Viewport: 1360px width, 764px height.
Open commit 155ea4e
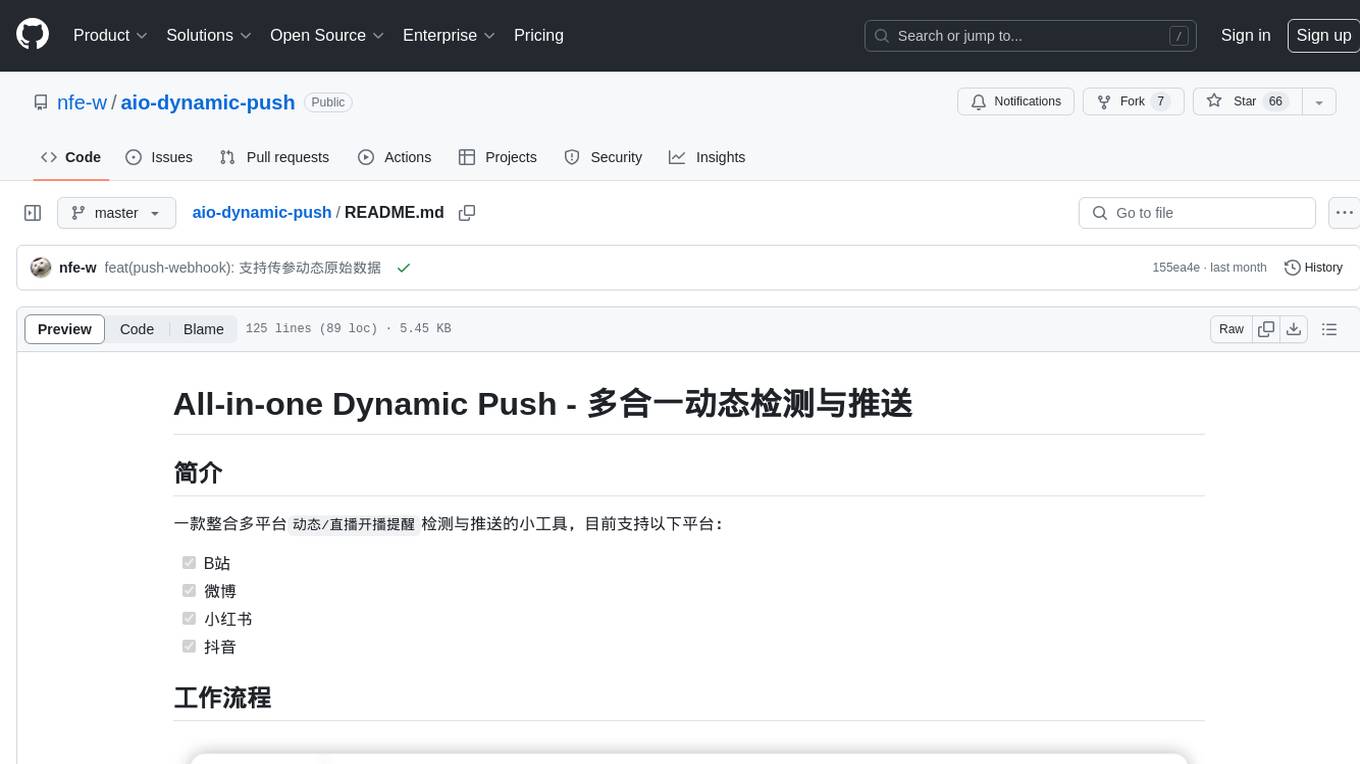tap(1176, 268)
